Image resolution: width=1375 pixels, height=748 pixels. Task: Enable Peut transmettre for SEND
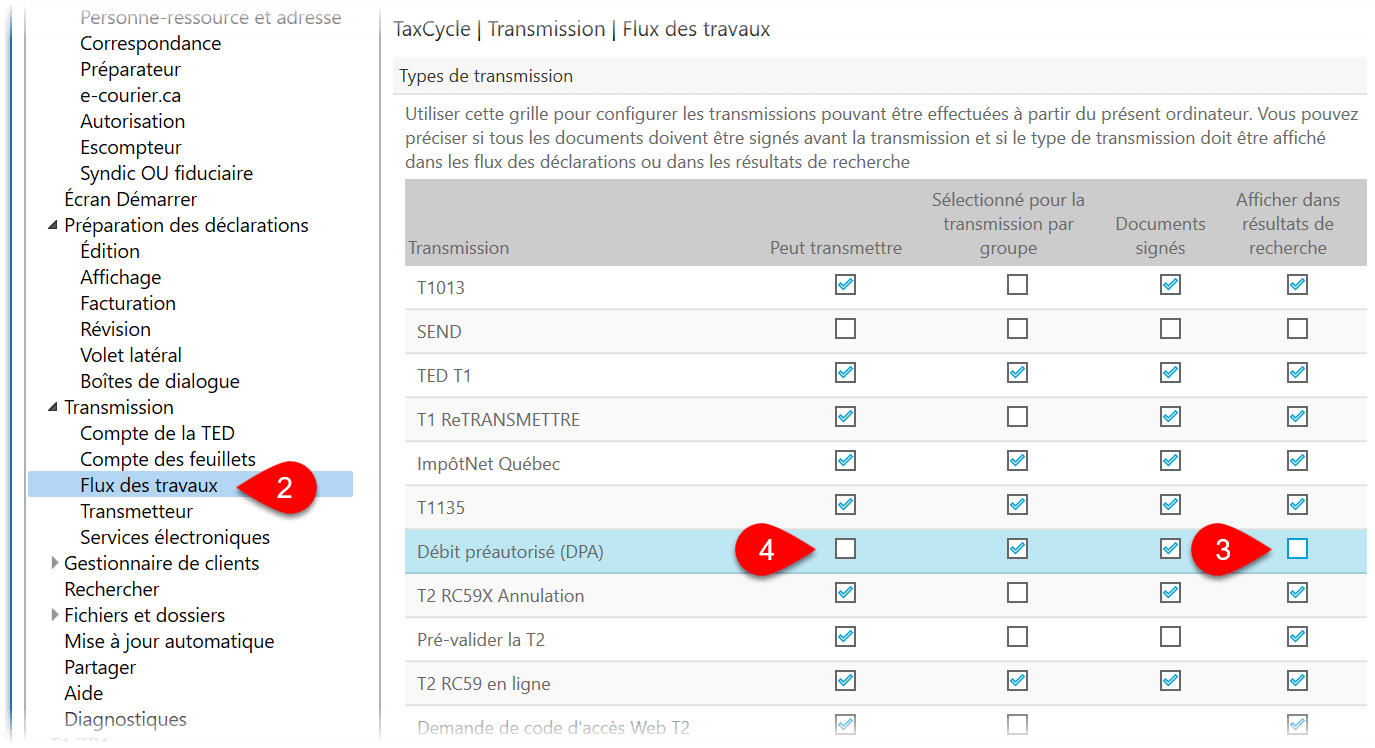coord(845,329)
